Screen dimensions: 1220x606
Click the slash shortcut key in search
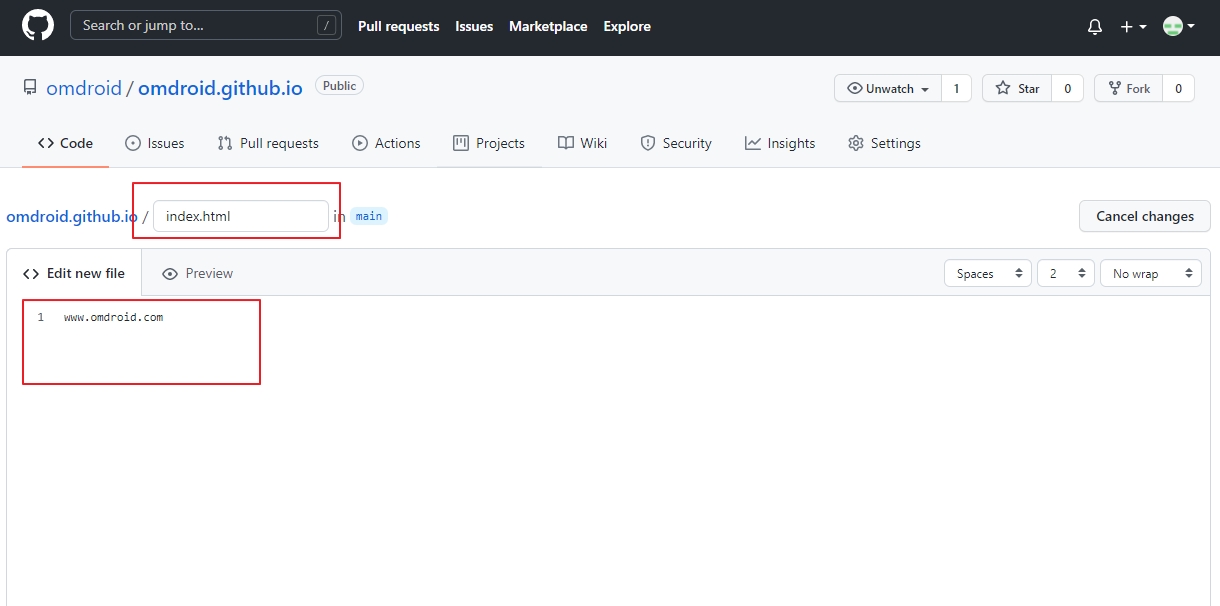point(326,26)
